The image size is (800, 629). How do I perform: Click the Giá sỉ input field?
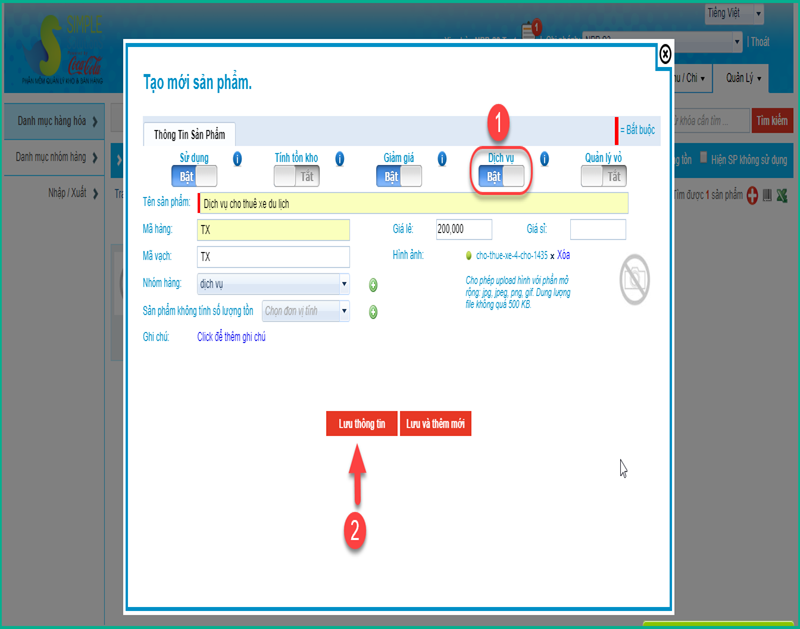coord(597,229)
